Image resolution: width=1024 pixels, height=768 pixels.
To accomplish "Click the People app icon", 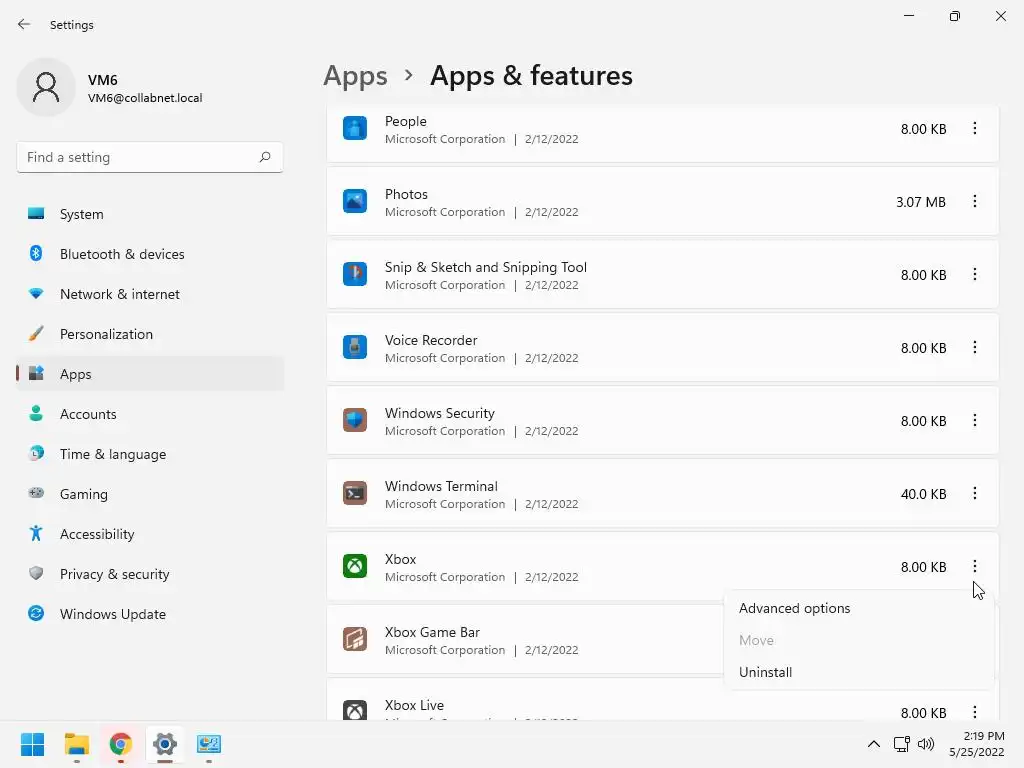I will click(x=355, y=128).
